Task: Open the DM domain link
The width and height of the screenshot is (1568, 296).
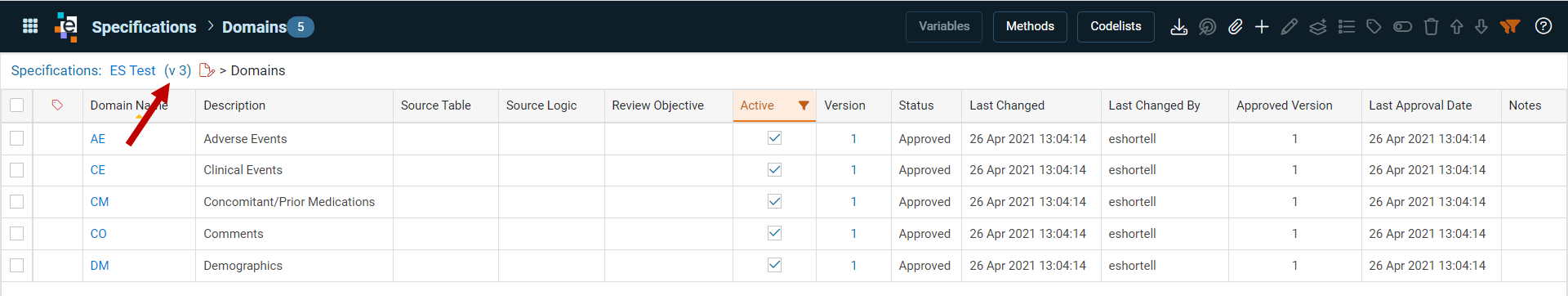Action: [100, 266]
